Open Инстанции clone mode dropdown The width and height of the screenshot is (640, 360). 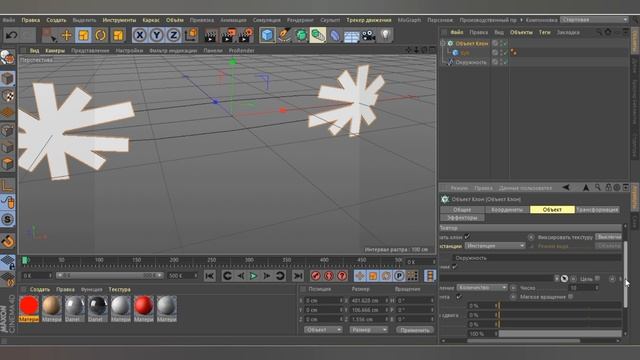[x=495, y=246]
